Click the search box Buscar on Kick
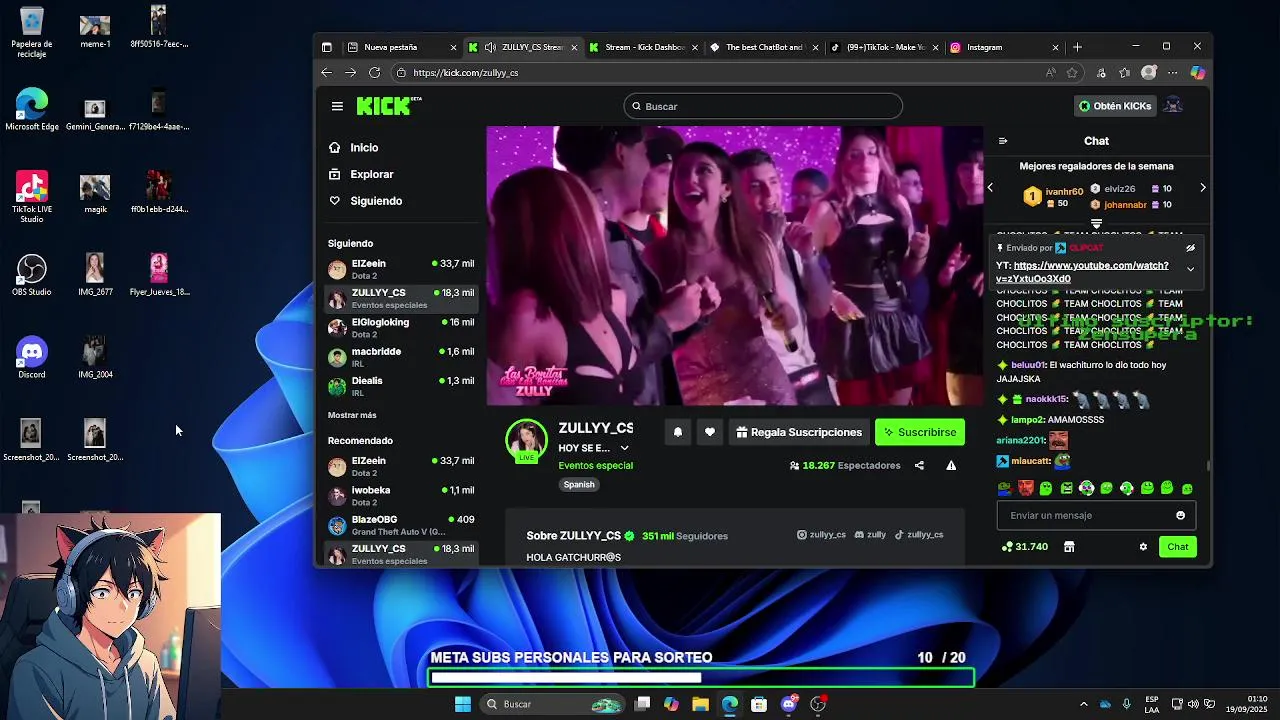The height and width of the screenshot is (720, 1280). (x=763, y=106)
